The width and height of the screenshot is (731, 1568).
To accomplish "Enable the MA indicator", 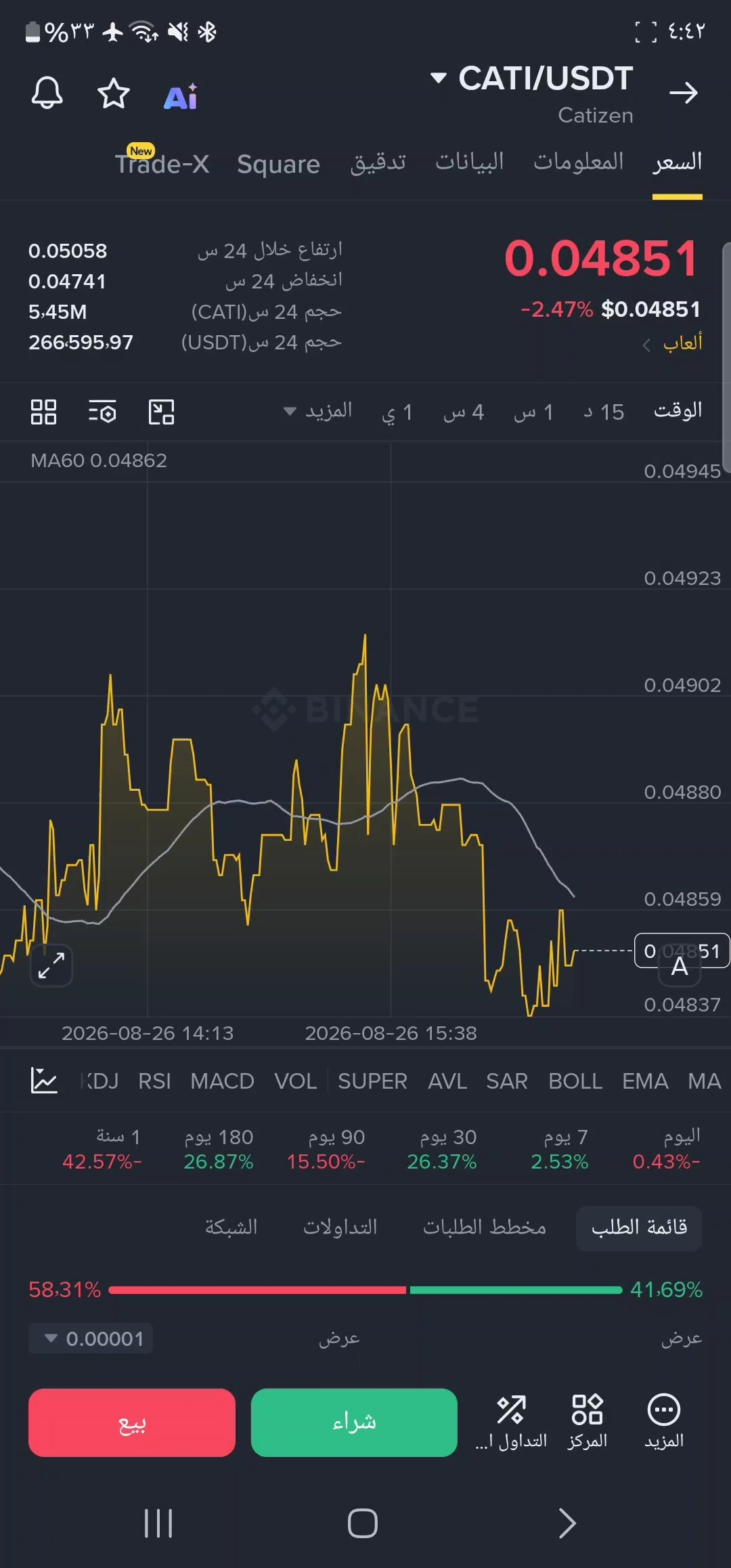I will tap(705, 1081).
